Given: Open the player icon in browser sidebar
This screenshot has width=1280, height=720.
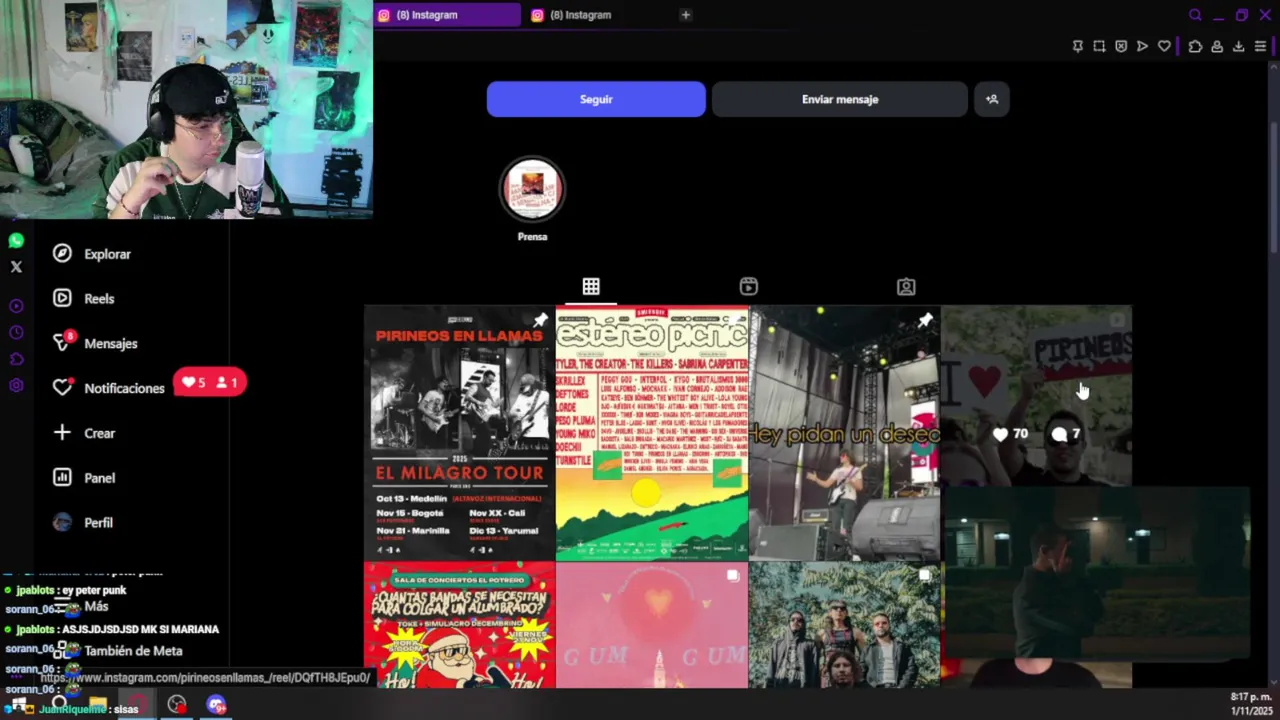Looking at the screenshot, I should (x=16, y=306).
